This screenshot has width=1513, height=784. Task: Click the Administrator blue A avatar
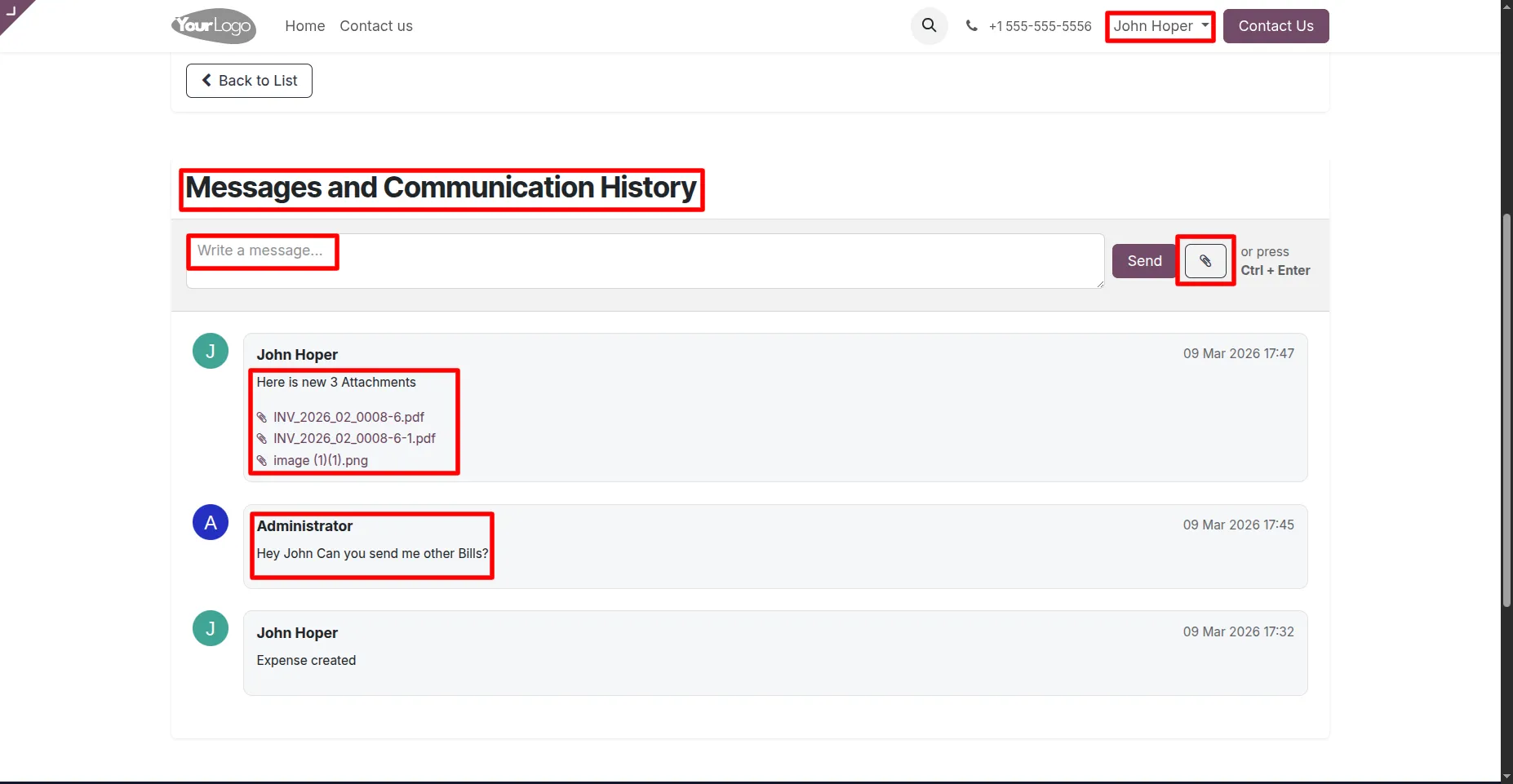pos(211,522)
